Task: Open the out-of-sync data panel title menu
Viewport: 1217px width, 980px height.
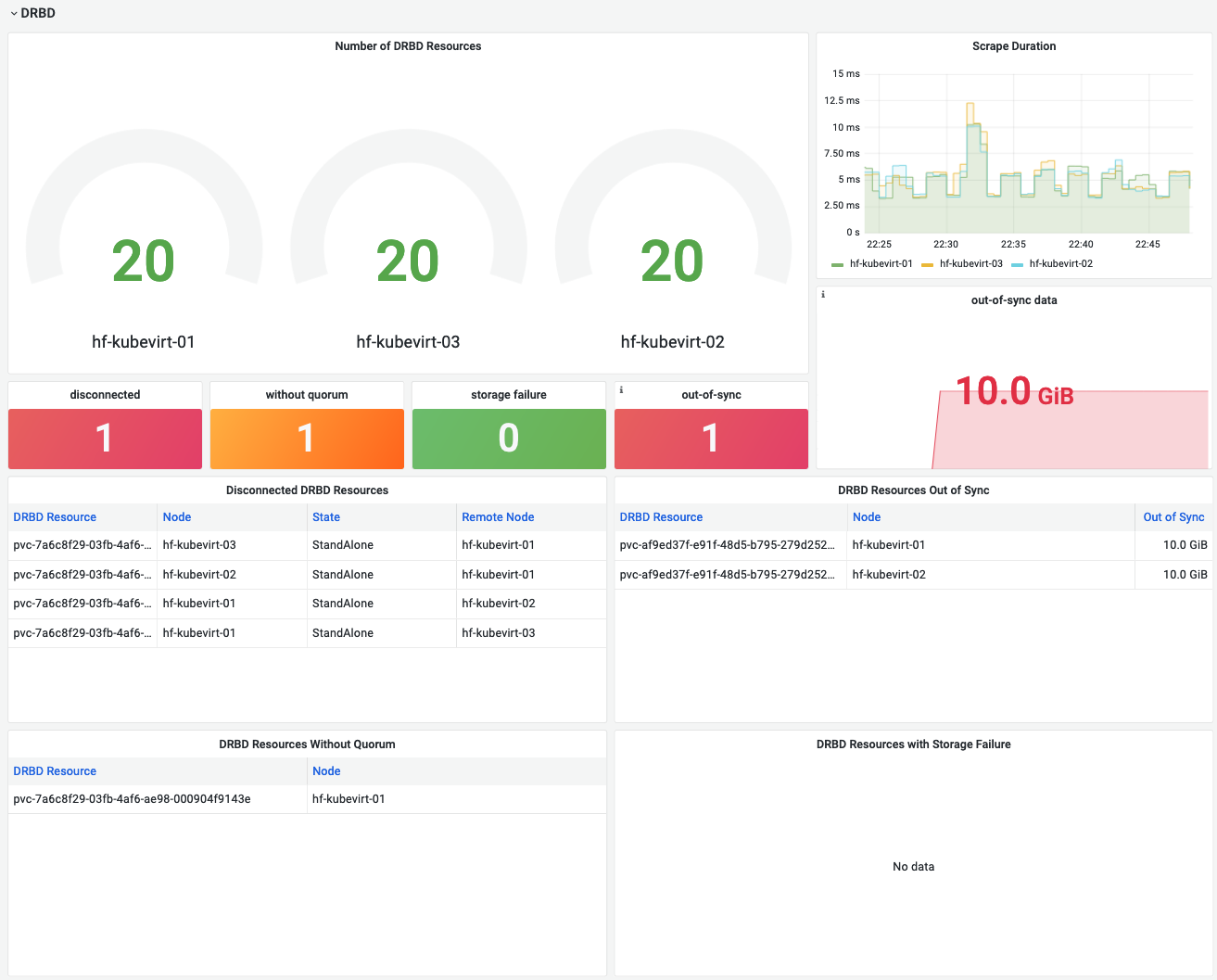Action: 1014,300
